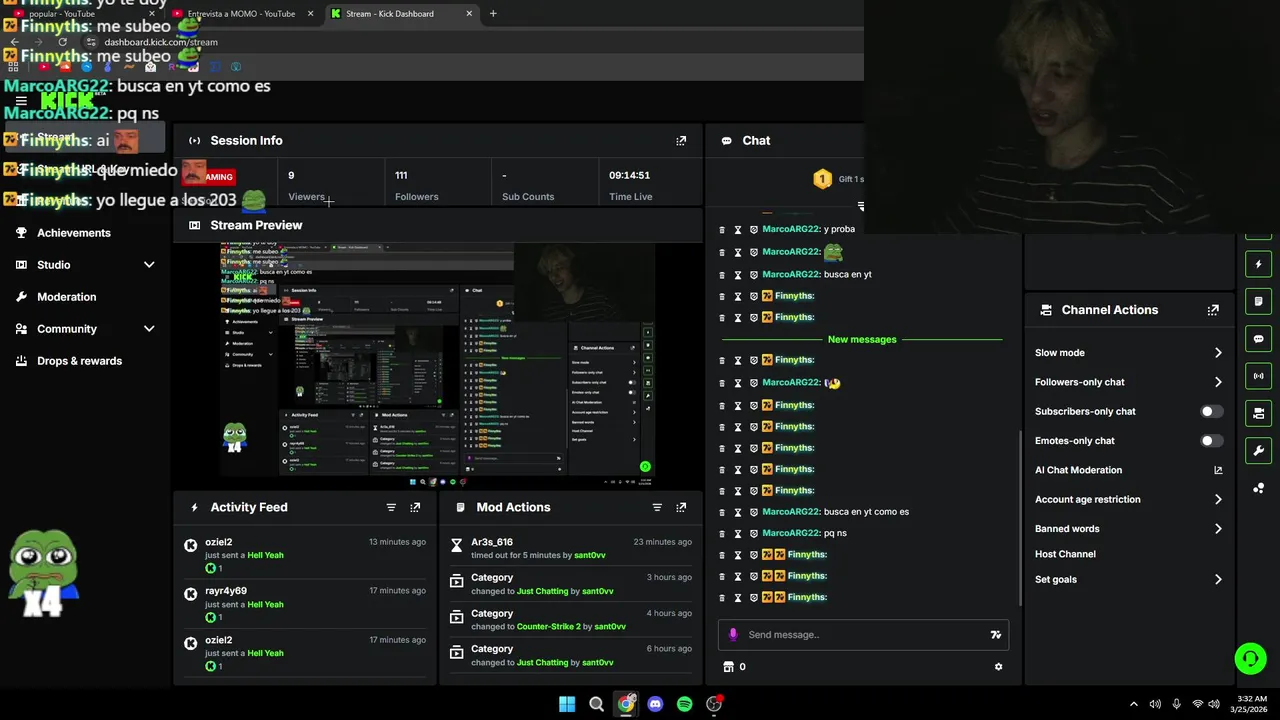Click the channel actions icon in right sidebar
This screenshot has width=1280, height=720.
coord(1258,413)
